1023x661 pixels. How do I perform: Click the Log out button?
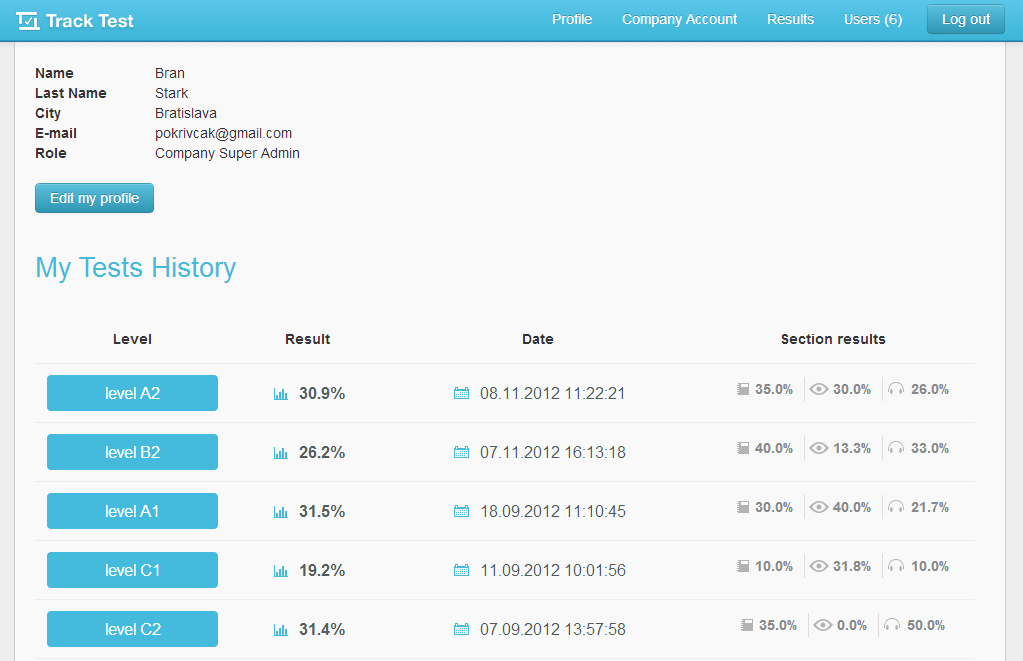click(964, 19)
